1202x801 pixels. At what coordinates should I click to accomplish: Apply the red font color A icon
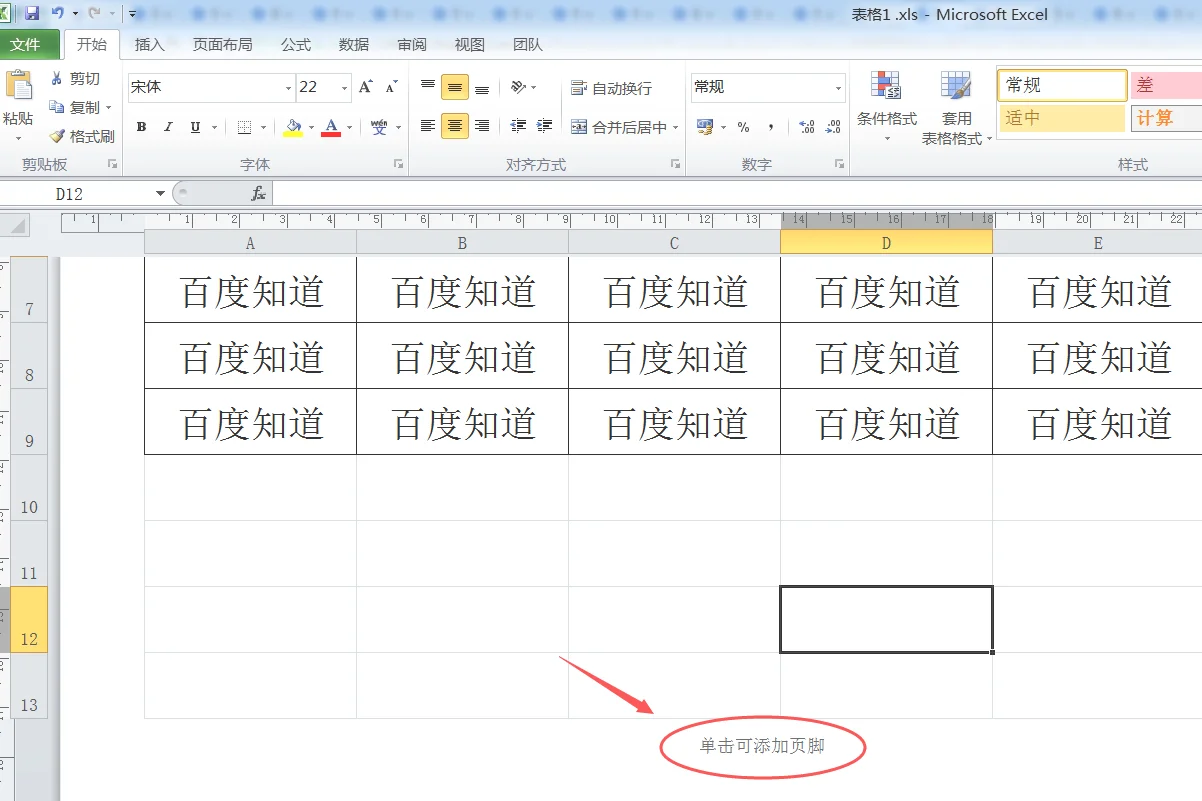[331, 127]
